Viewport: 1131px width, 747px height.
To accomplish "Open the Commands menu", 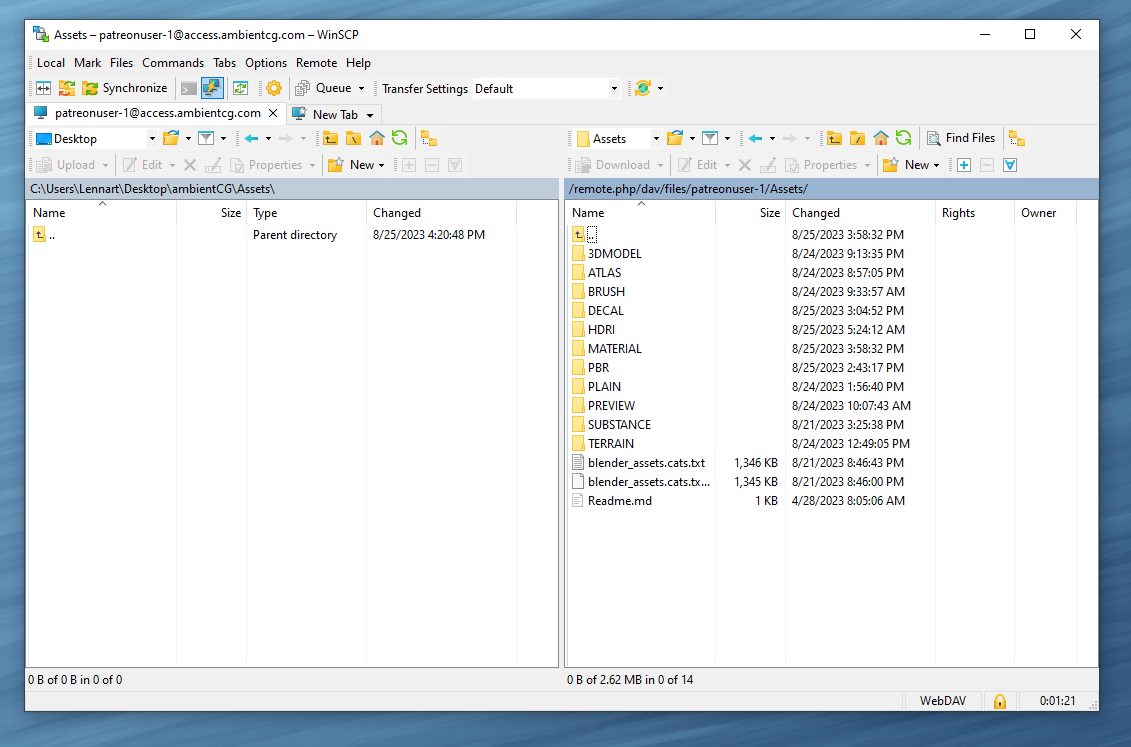I will (172, 63).
